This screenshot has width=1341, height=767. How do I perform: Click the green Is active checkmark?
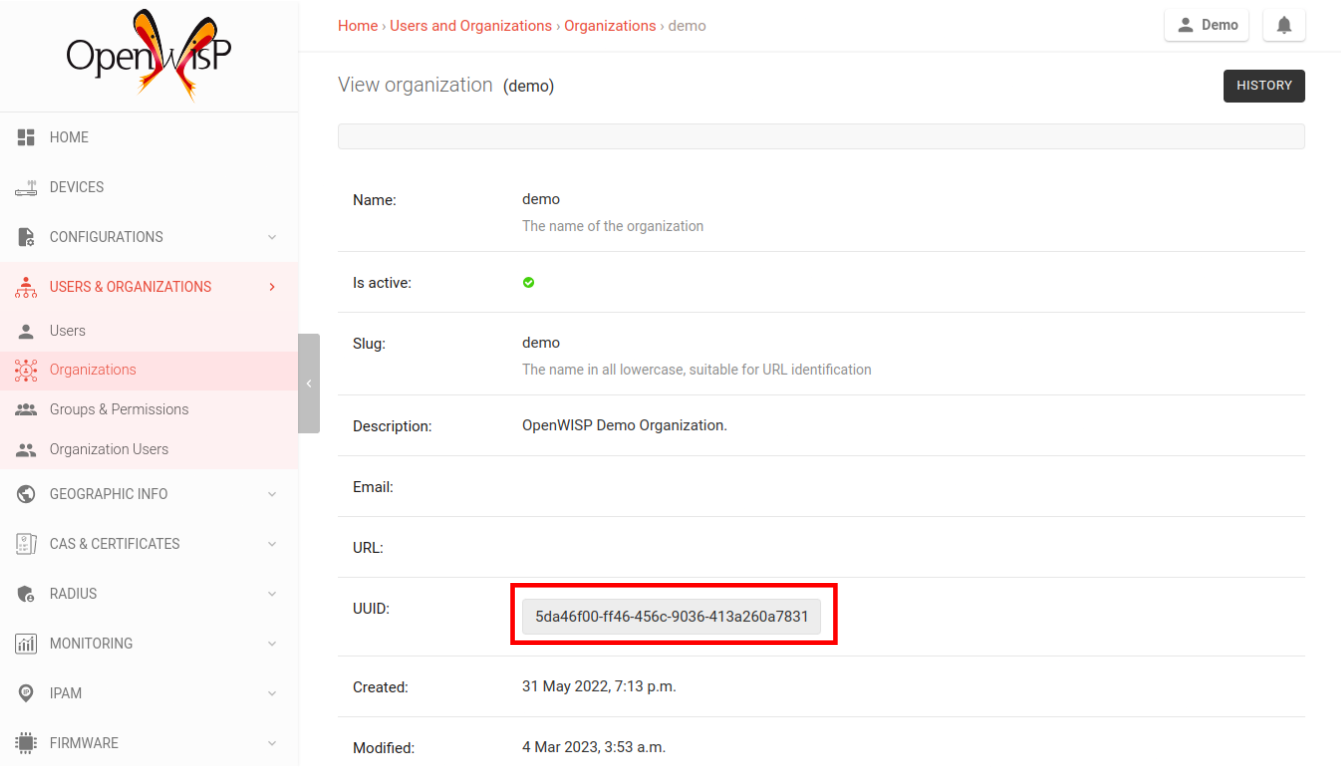(529, 283)
